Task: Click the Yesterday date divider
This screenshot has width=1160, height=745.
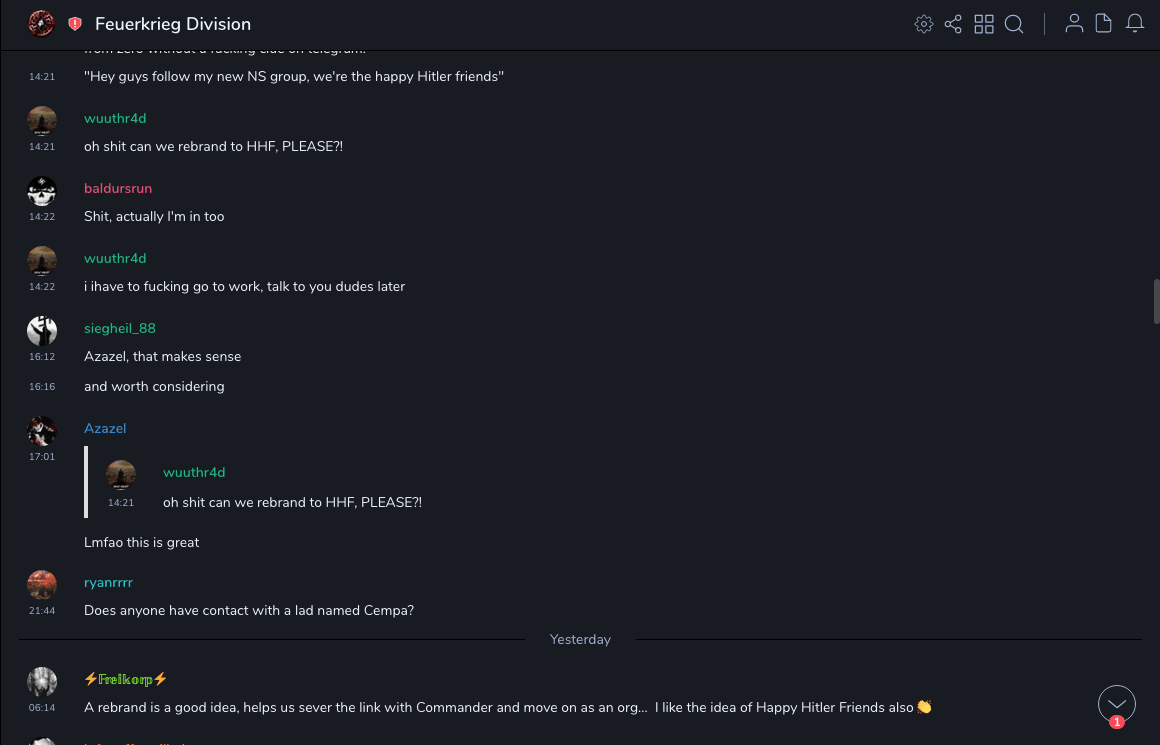Action: point(580,639)
